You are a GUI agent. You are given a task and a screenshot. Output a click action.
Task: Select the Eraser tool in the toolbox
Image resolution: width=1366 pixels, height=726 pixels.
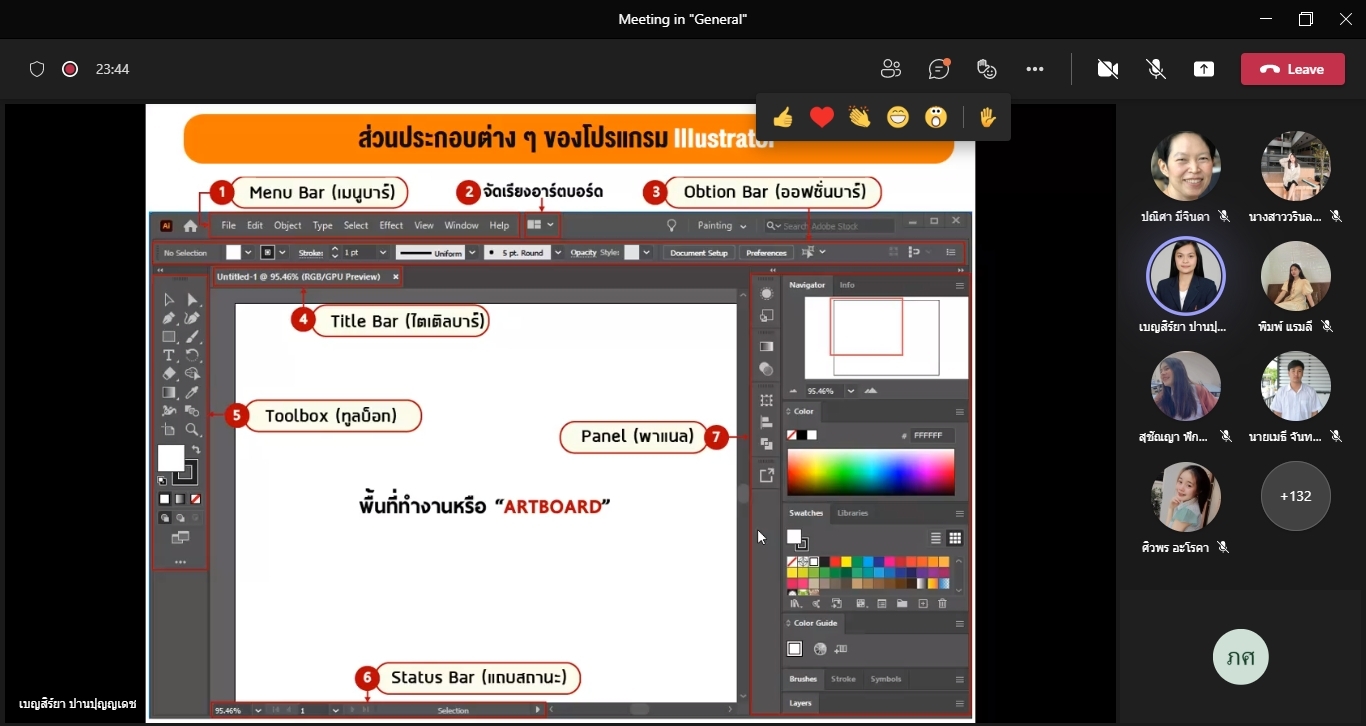point(169,374)
